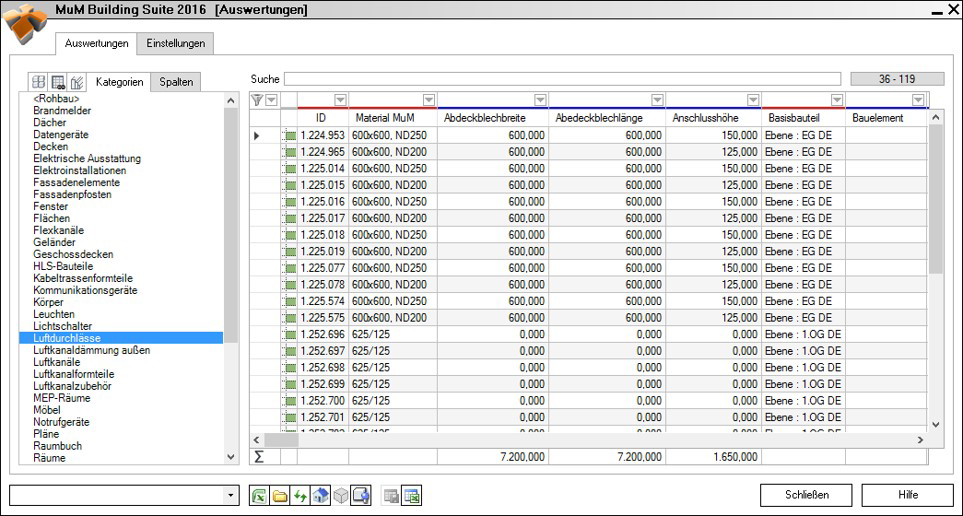Select the Kategorien tab
This screenshot has width=963, height=516.
120,82
